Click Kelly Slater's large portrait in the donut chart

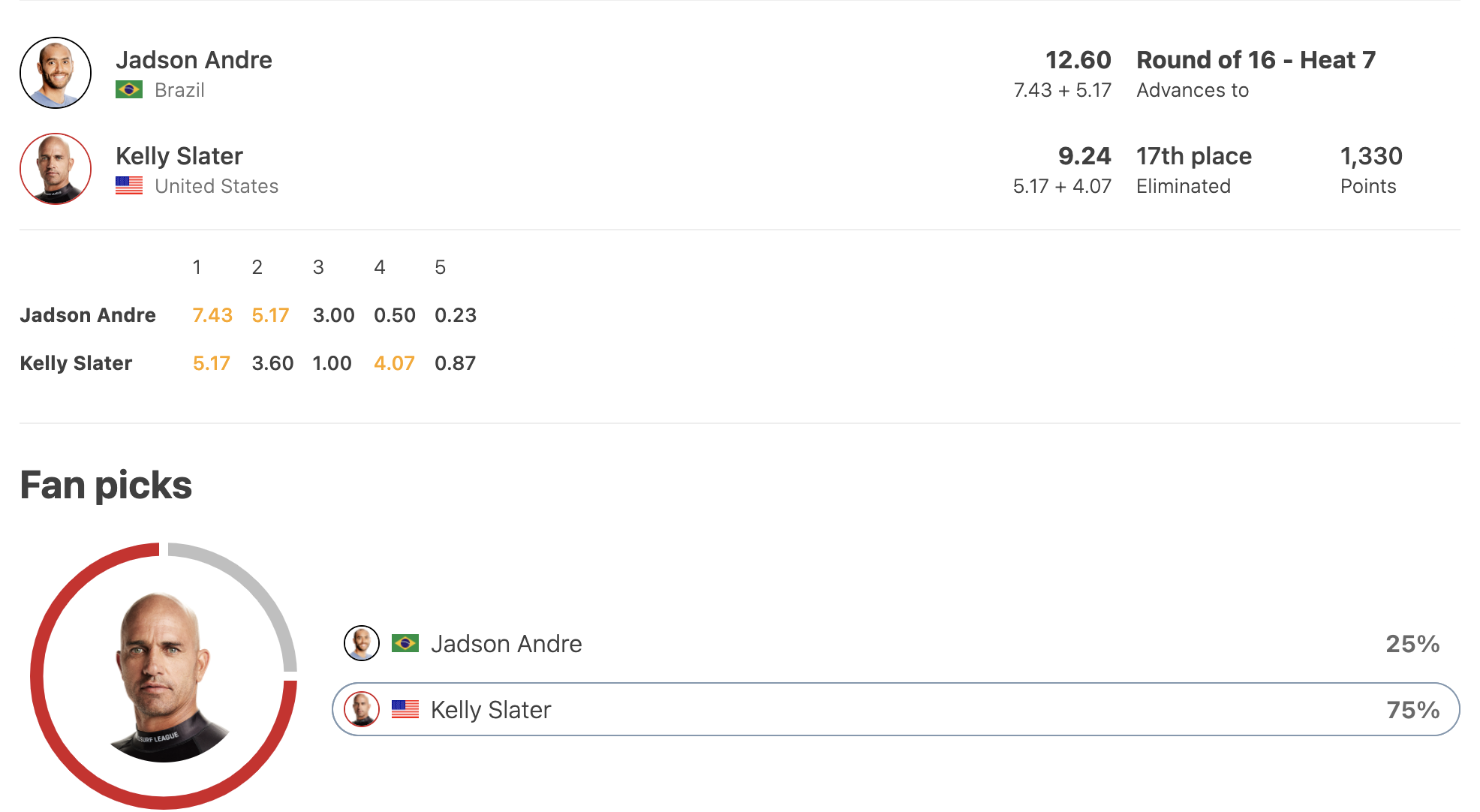[165, 677]
